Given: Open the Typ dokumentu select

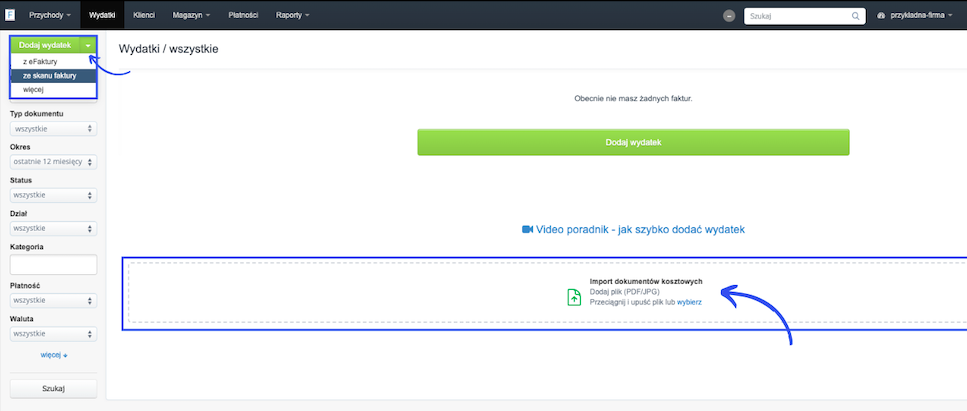Looking at the screenshot, I should pyautogui.click(x=54, y=129).
